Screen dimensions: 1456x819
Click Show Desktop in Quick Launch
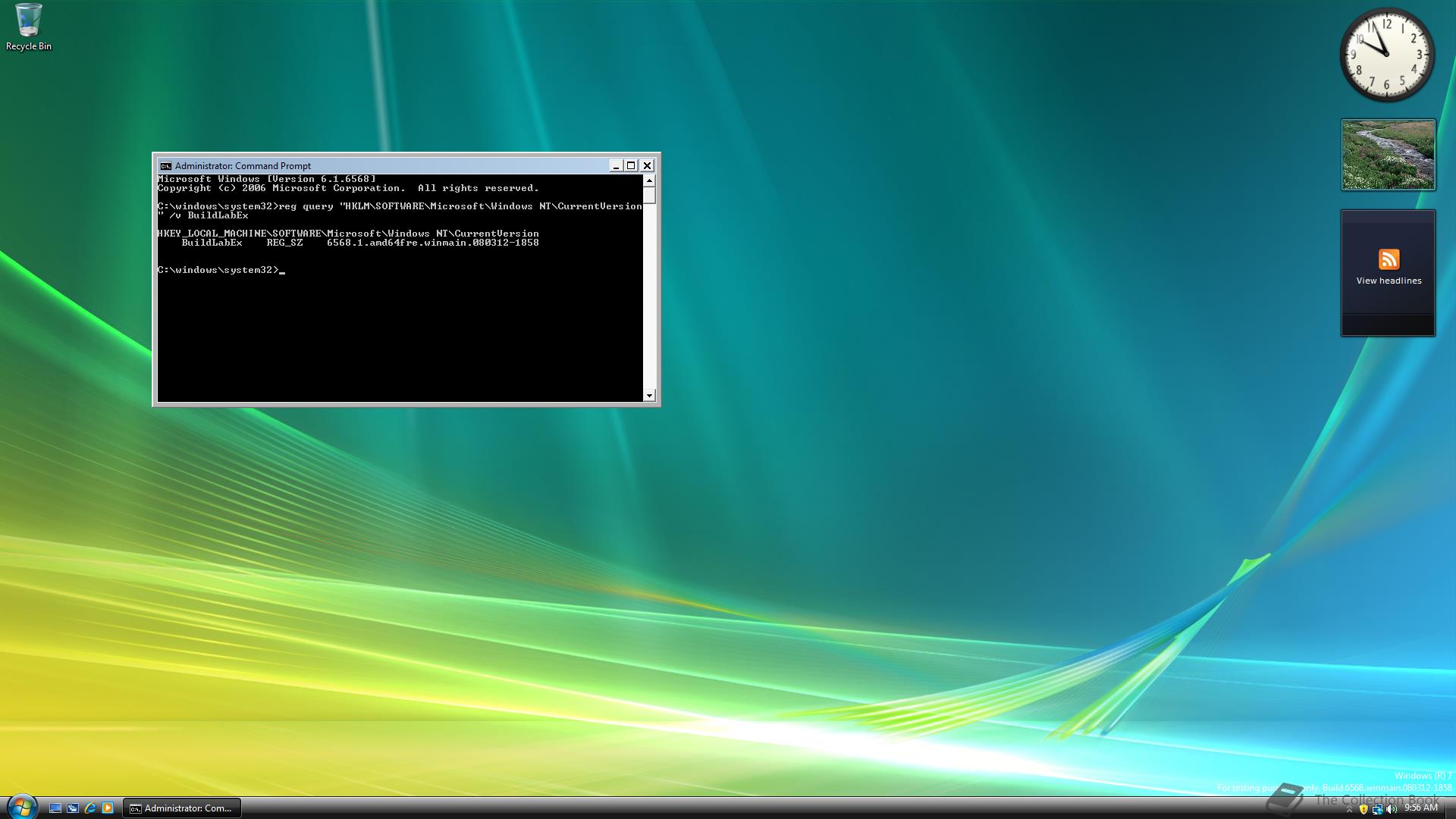pyautogui.click(x=55, y=808)
